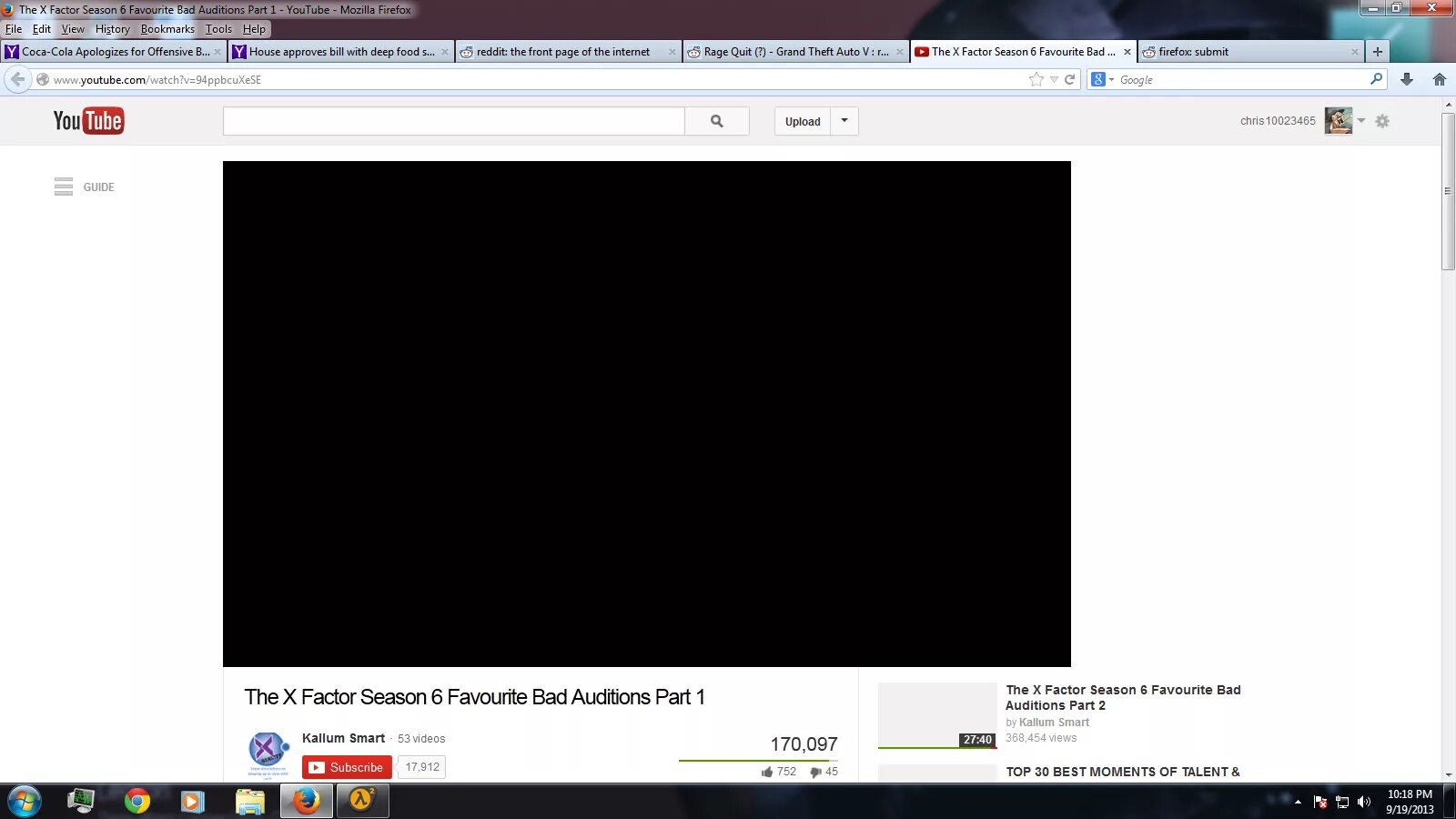Open the Edit menu
Screen dimensions: 1456x819
pyautogui.click(x=42, y=29)
